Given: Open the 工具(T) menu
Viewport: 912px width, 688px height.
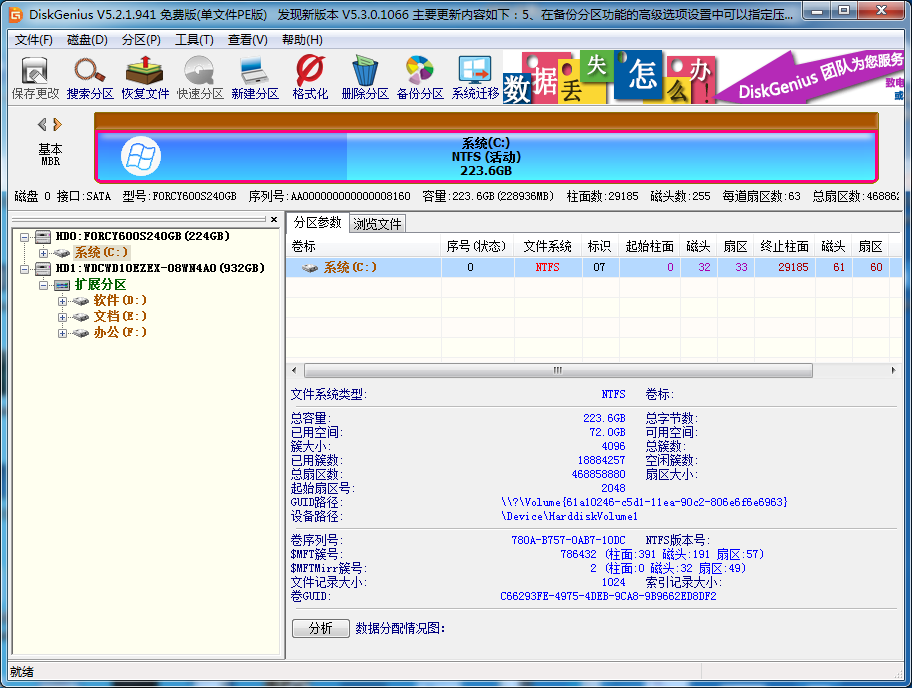Looking at the screenshot, I should click(193, 40).
